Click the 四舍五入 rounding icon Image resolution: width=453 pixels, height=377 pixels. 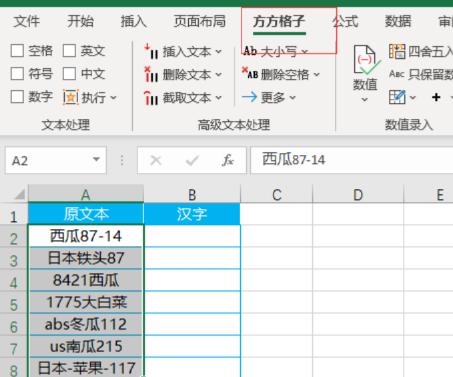397,51
